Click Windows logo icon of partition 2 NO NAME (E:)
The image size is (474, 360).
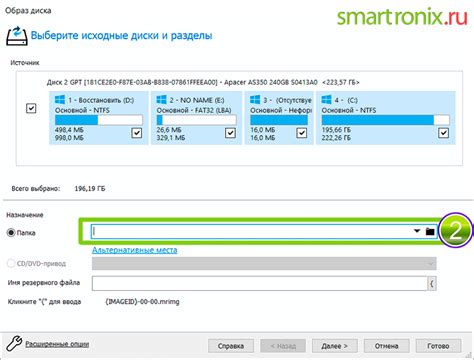point(161,100)
